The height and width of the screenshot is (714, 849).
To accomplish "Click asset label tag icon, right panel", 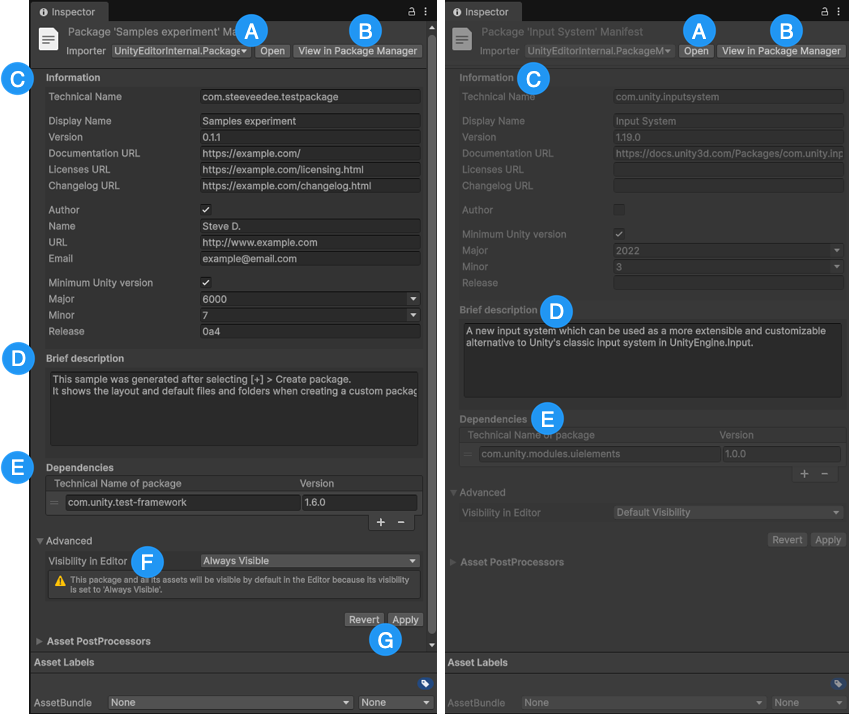I will click(x=838, y=683).
